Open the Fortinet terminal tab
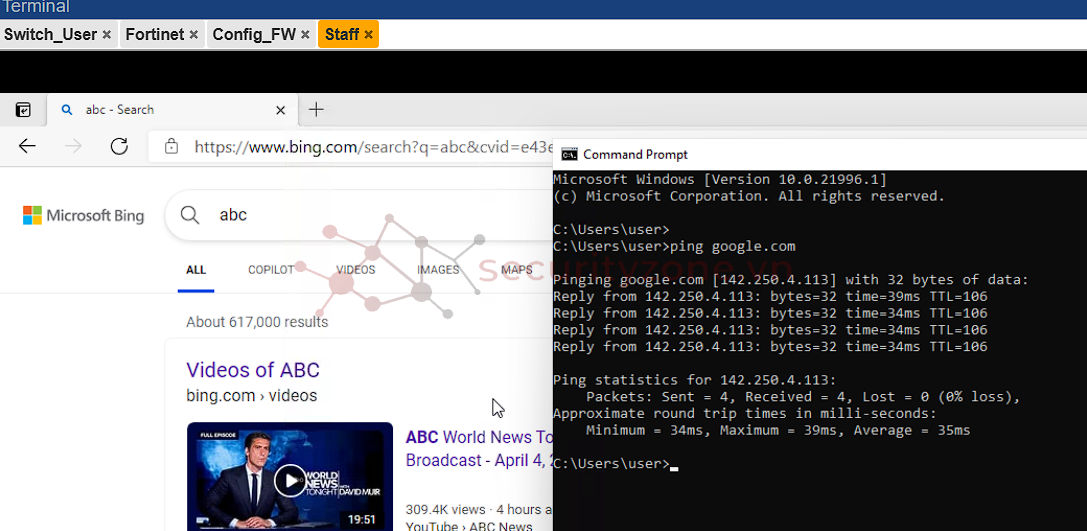The height and width of the screenshot is (531, 1087). click(155, 35)
